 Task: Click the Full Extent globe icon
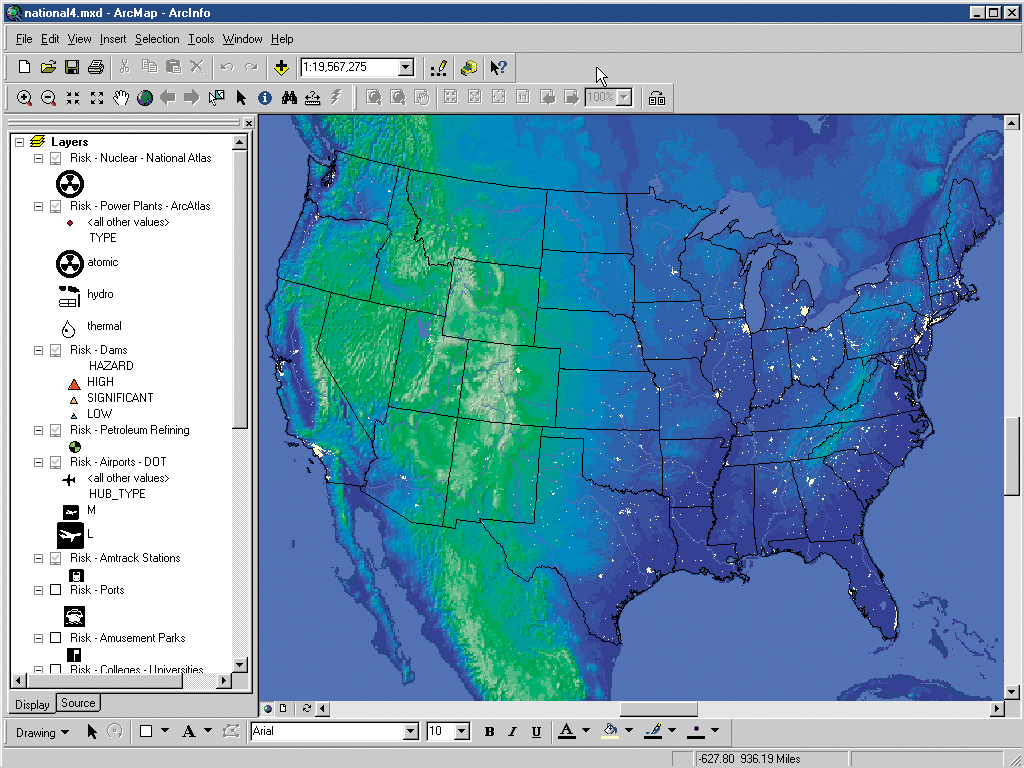point(145,98)
